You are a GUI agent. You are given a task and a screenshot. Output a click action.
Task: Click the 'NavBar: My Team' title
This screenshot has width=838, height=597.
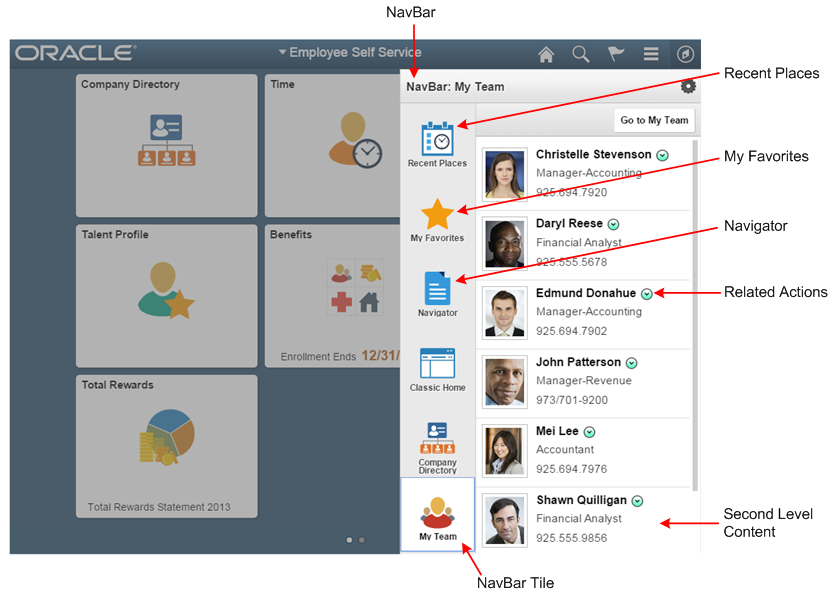[x=455, y=87]
